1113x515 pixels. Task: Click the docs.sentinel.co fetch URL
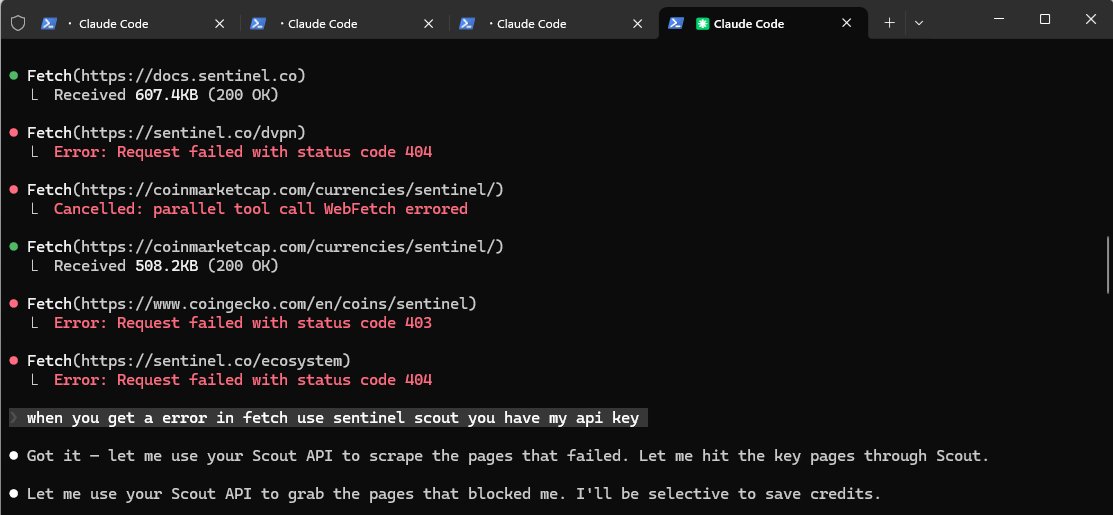192,75
